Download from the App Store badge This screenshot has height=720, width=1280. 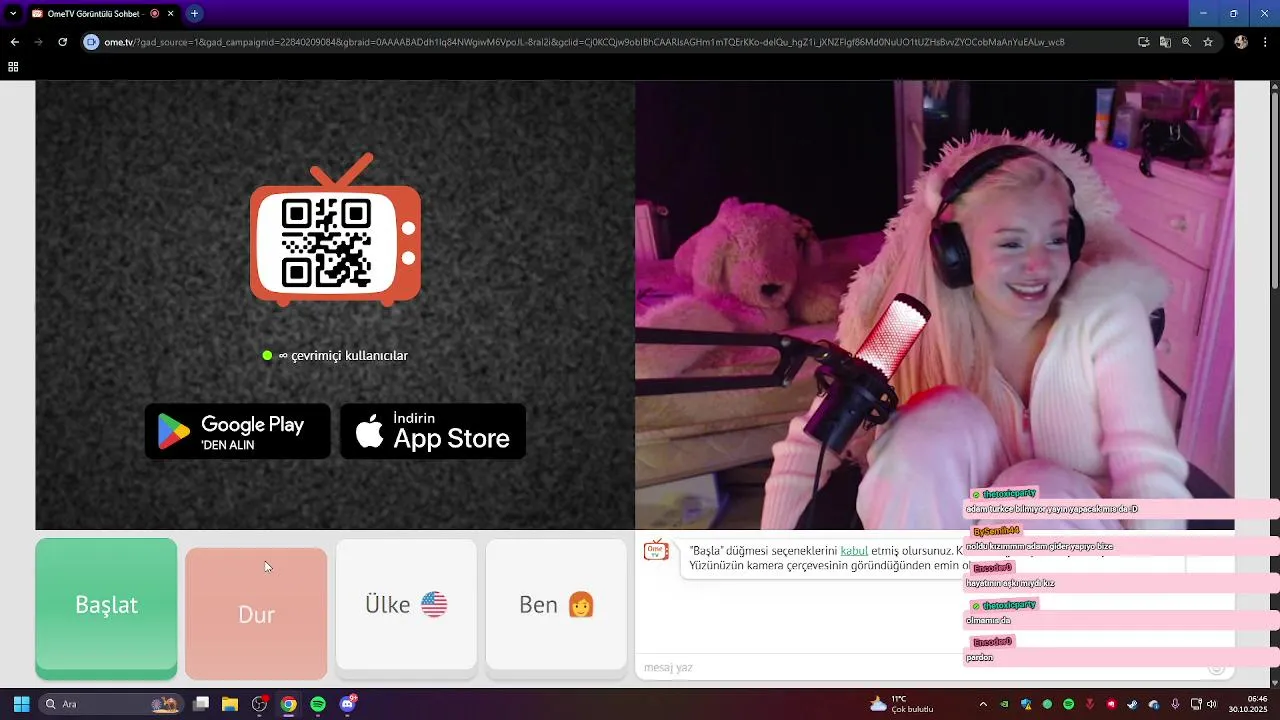(x=433, y=432)
